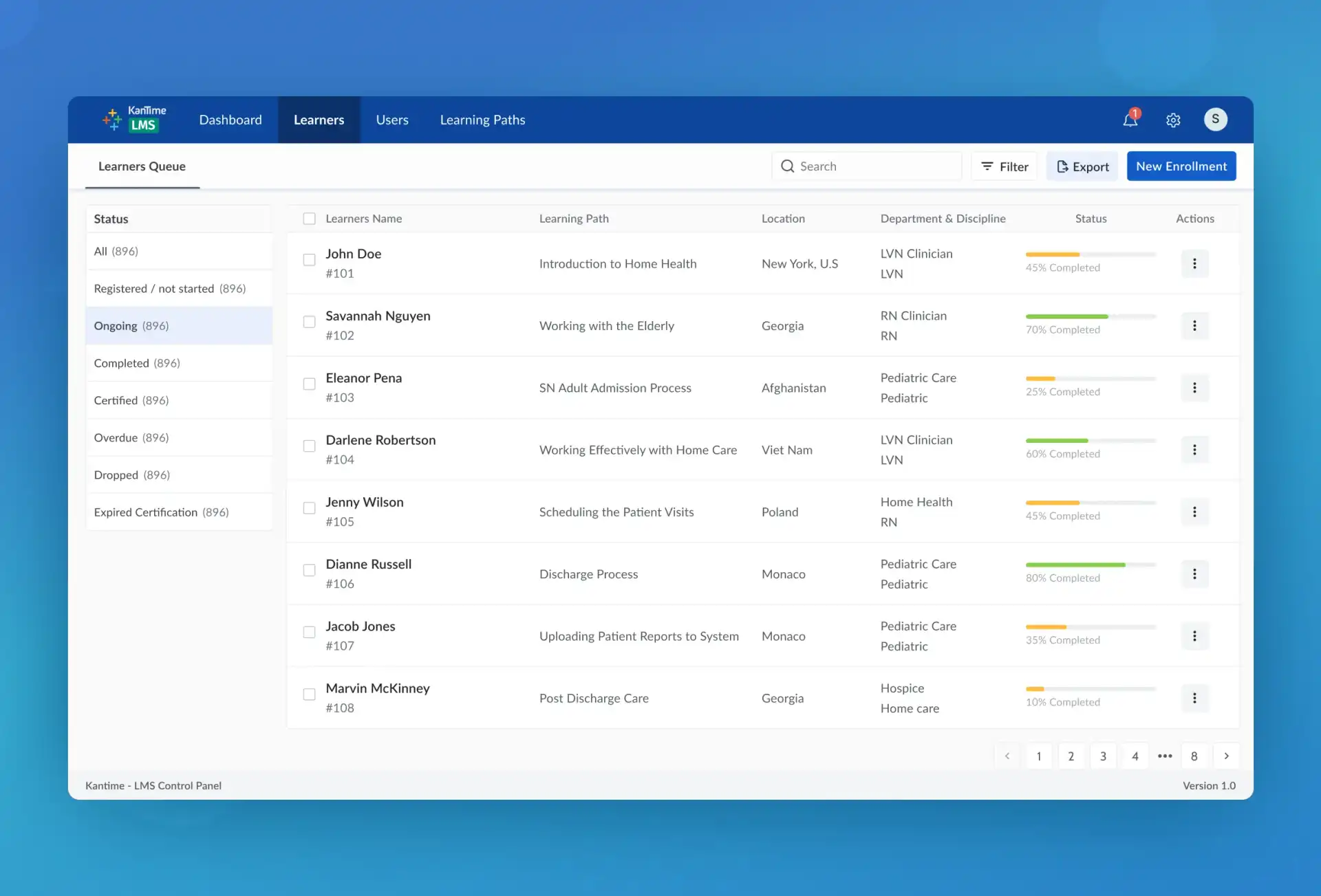Screen dimensions: 1321x896
Task: Open actions menu for Jenny Wilson
Action: [x=1194, y=512]
